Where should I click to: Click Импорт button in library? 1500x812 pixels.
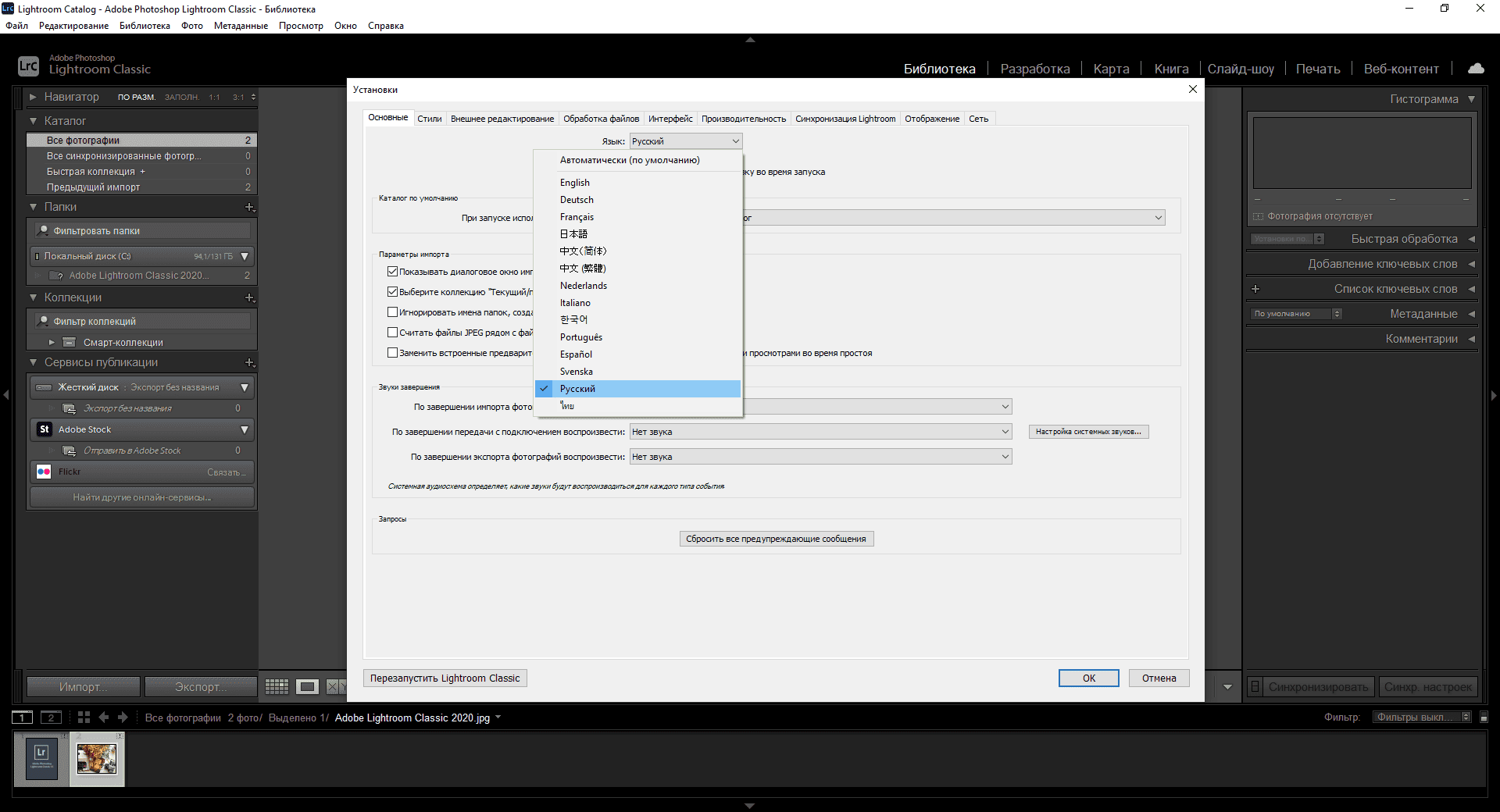coord(84,687)
